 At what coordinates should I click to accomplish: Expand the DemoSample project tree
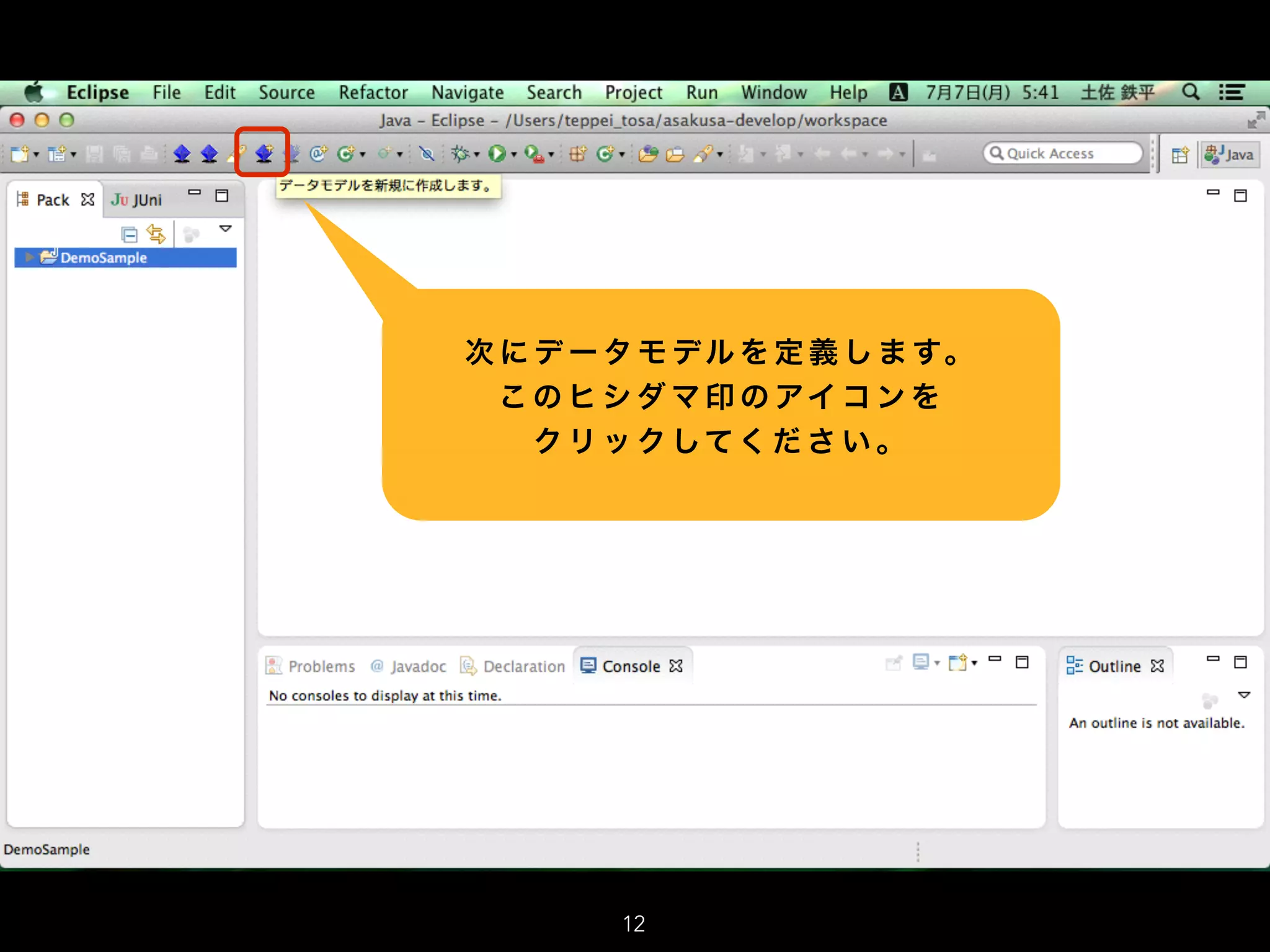click(x=29, y=257)
